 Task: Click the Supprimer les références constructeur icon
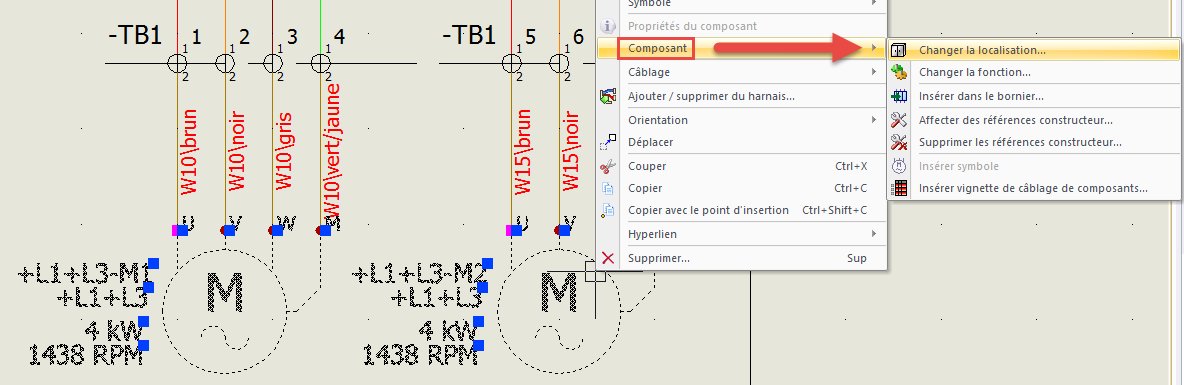coord(899,142)
